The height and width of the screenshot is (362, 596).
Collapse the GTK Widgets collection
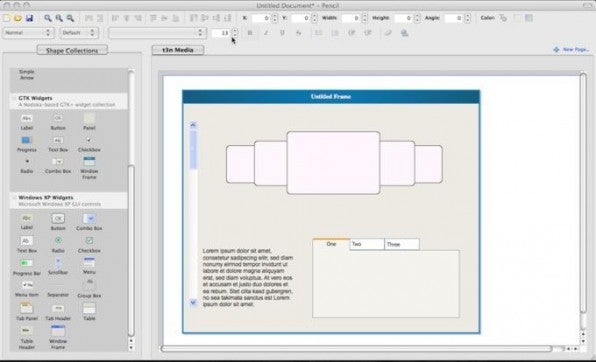tap(14, 98)
